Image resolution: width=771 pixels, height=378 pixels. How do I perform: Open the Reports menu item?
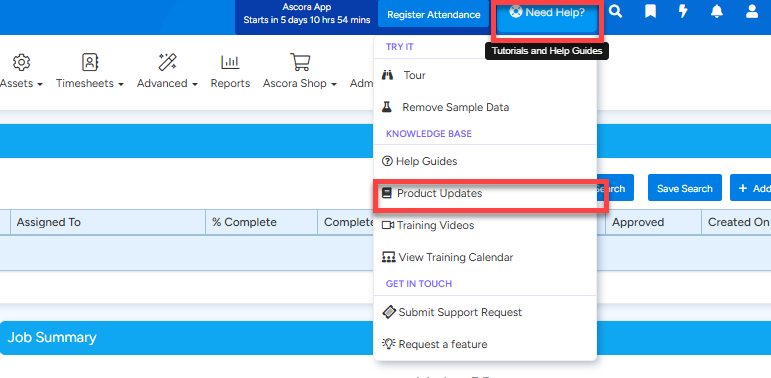click(230, 84)
